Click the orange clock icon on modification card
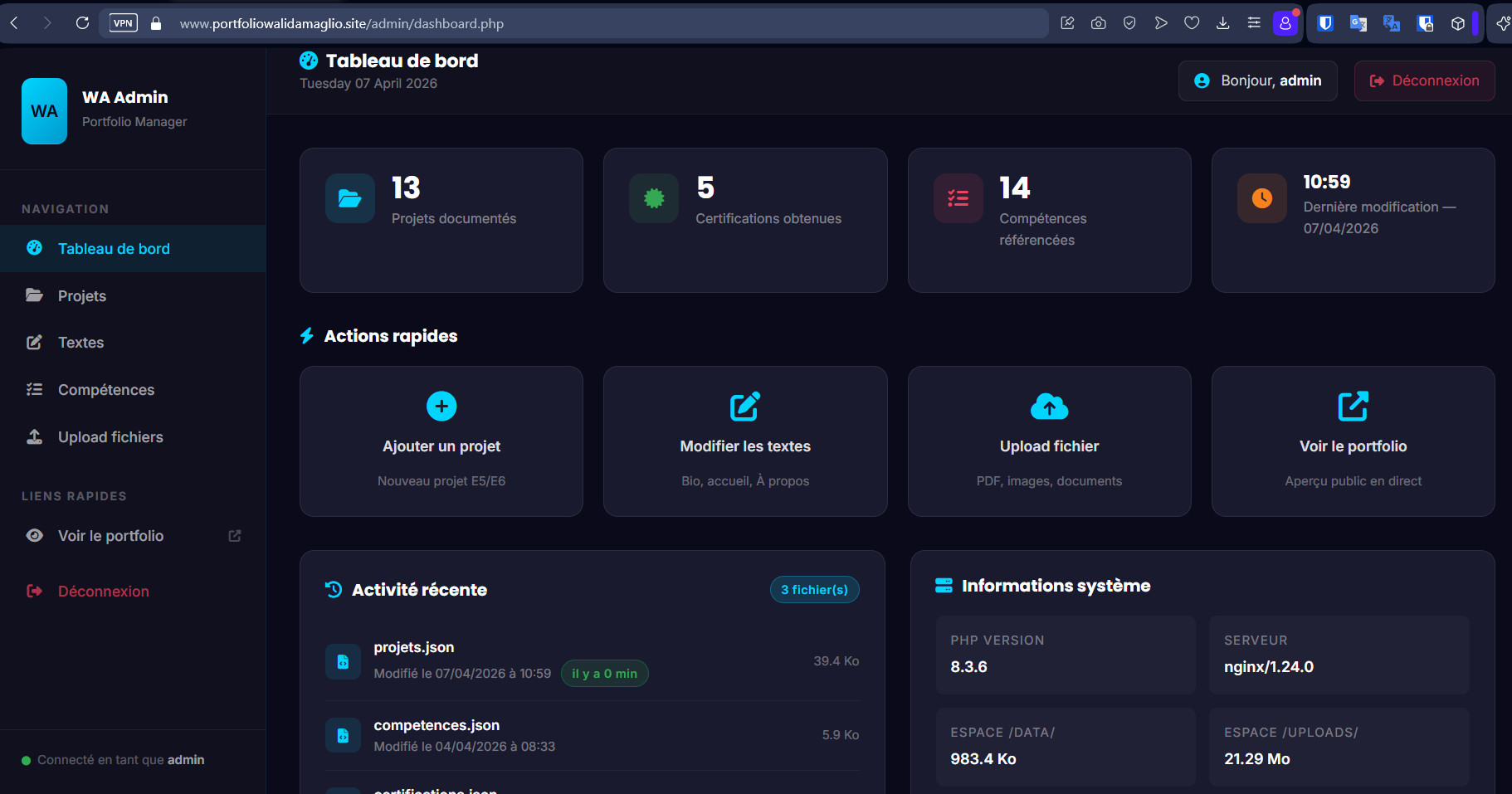The height and width of the screenshot is (794, 1512). [x=1262, y=198]
